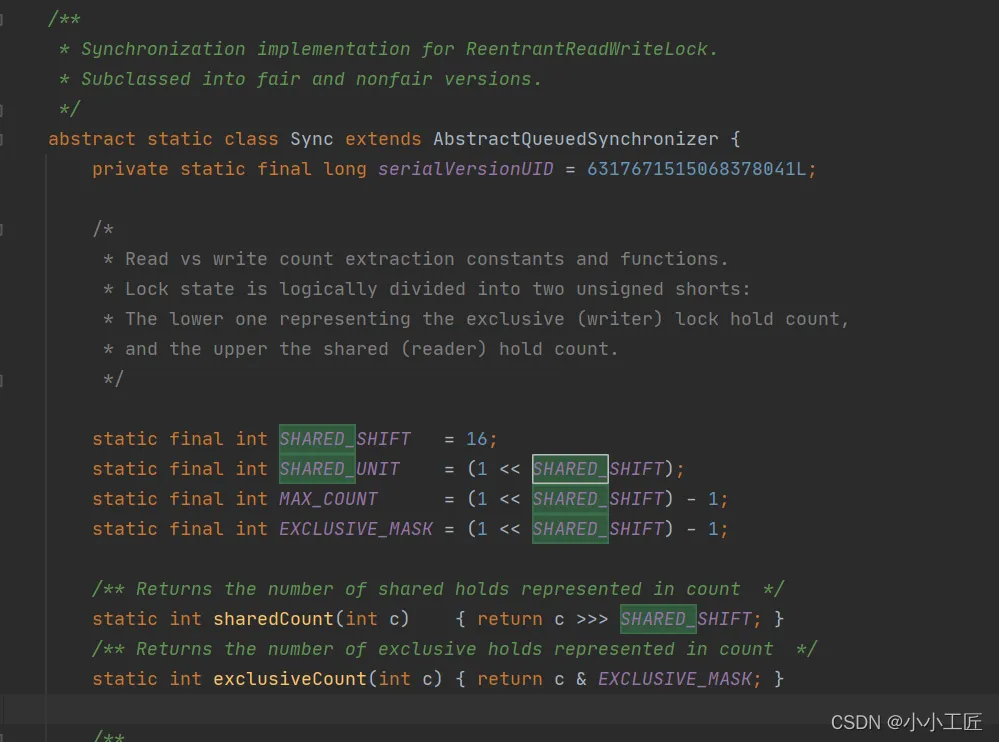
Task: Click ReentrantReadWriteLock in the Javadoc comment
Action: (x=586, y=49)
